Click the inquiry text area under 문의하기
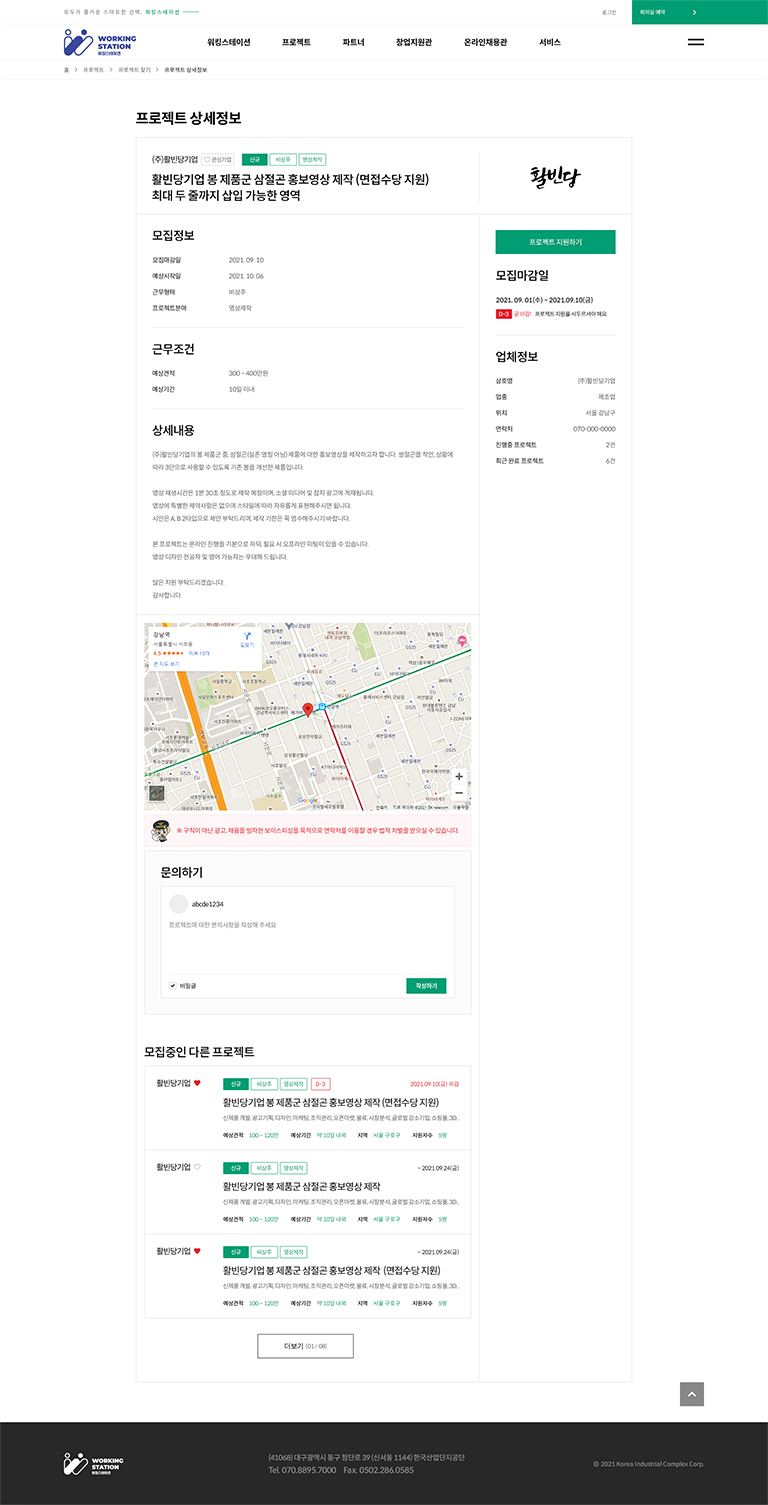This screenshot has height=1505, width=768. (x=310, y=940)
